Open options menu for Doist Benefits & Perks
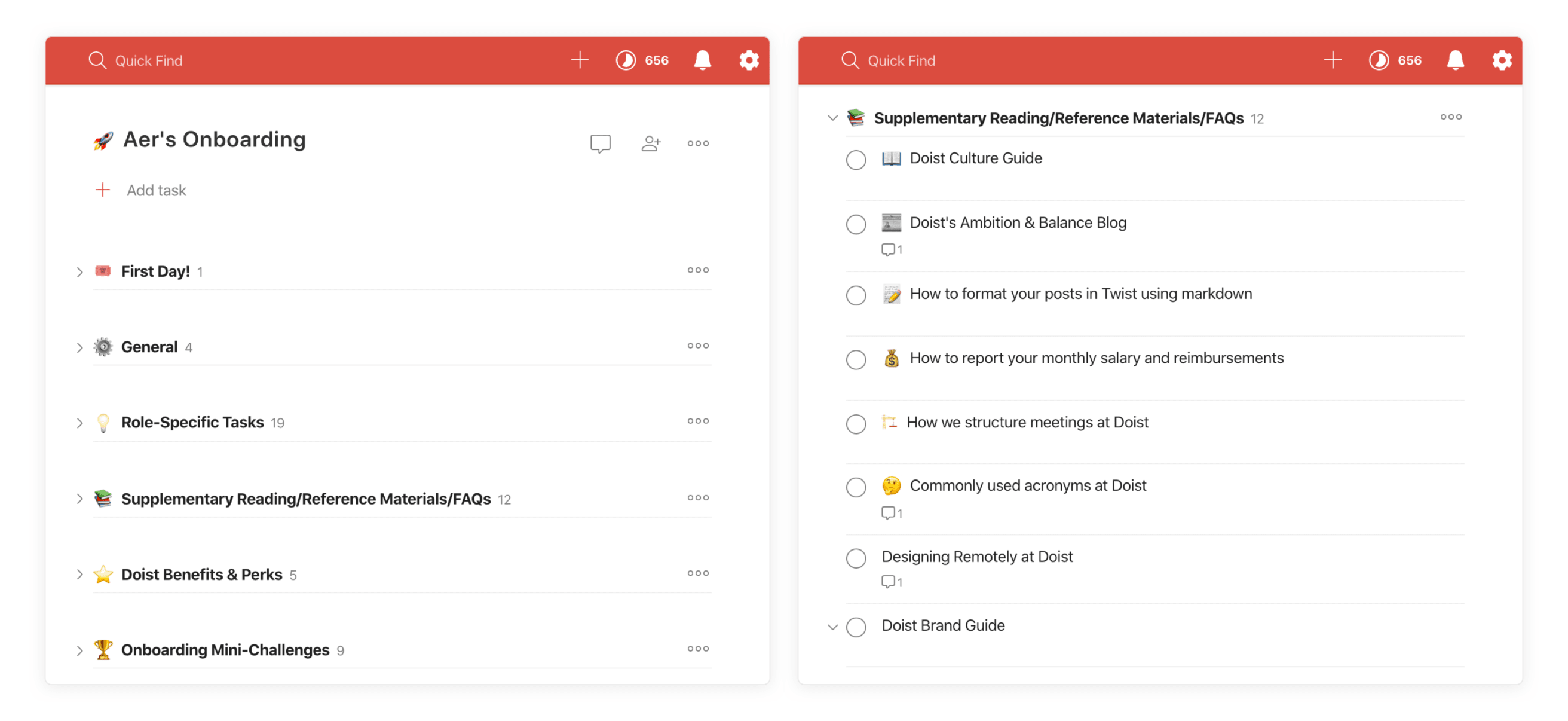 coord(697,573)
